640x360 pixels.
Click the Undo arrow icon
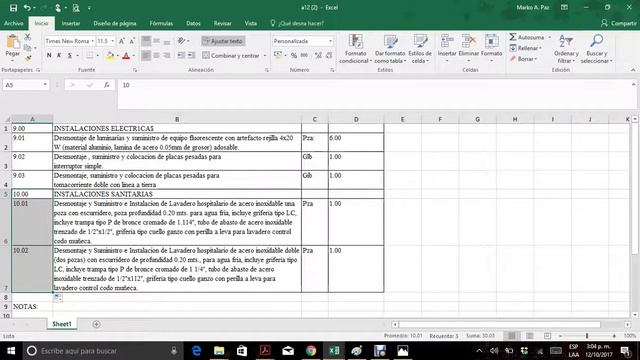tap(27, 8)
